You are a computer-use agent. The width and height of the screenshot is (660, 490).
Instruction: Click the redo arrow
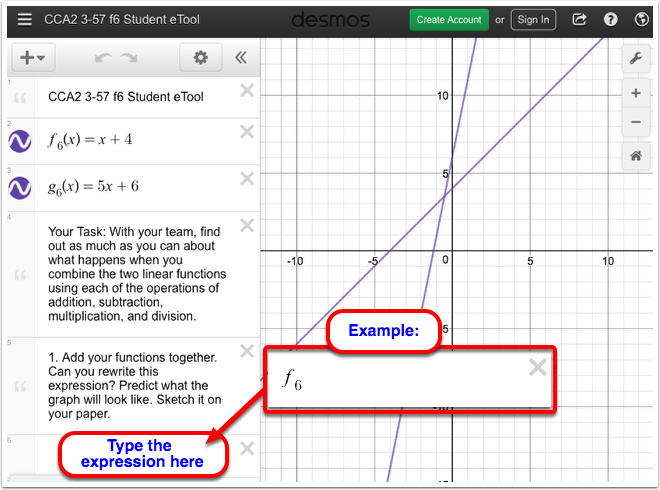click(129, 58)
